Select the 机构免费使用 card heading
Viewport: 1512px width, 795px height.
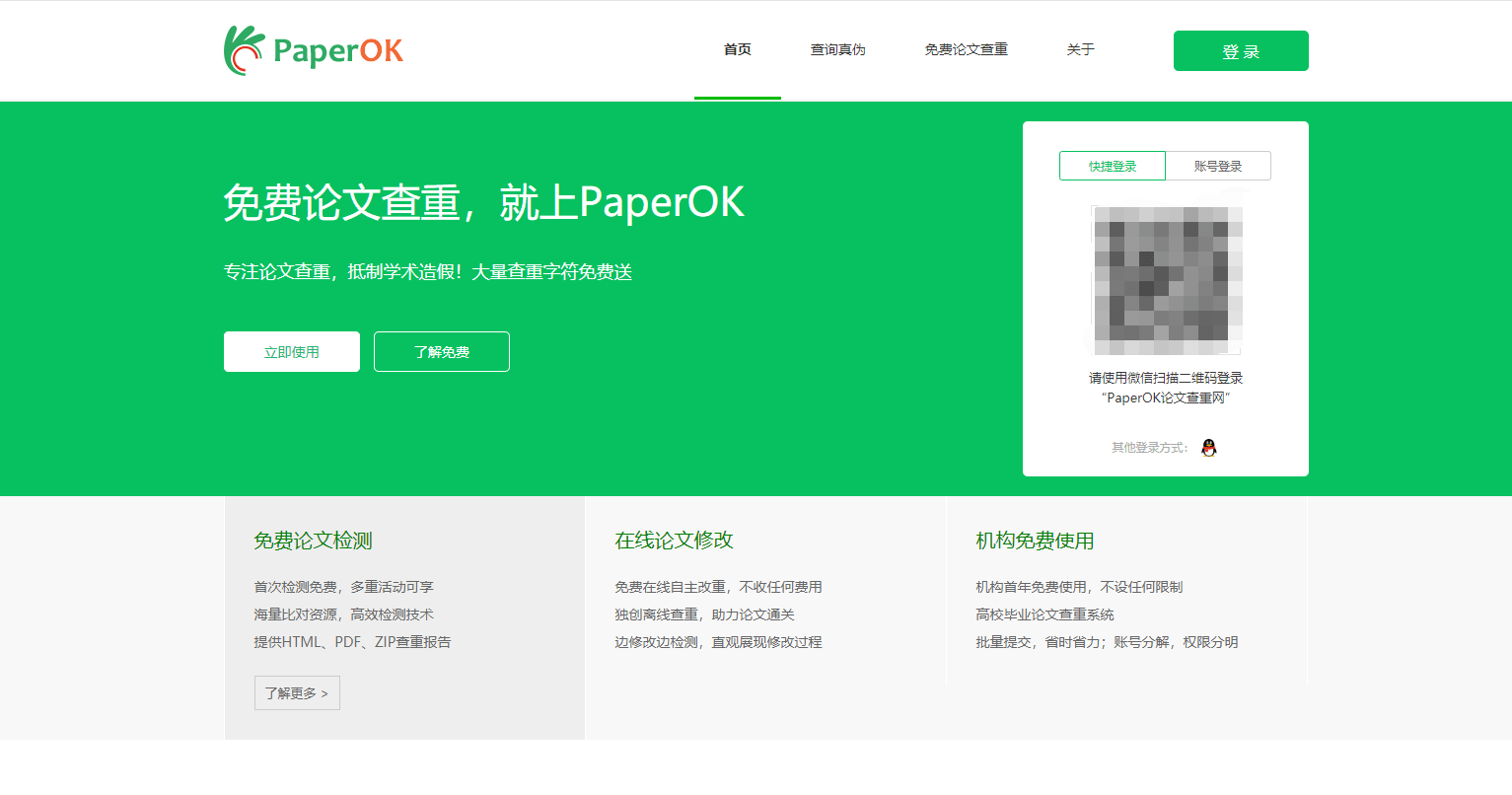pyautogui.click(x=1036, y=541)
